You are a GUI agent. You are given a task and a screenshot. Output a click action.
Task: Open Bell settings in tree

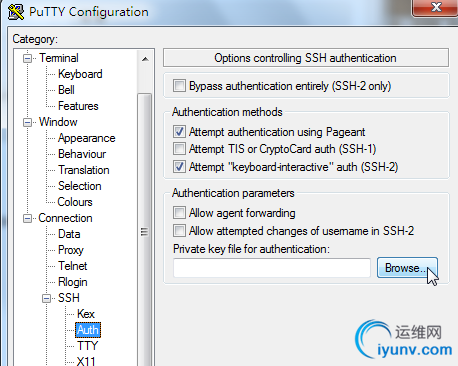tap(66, 90)
